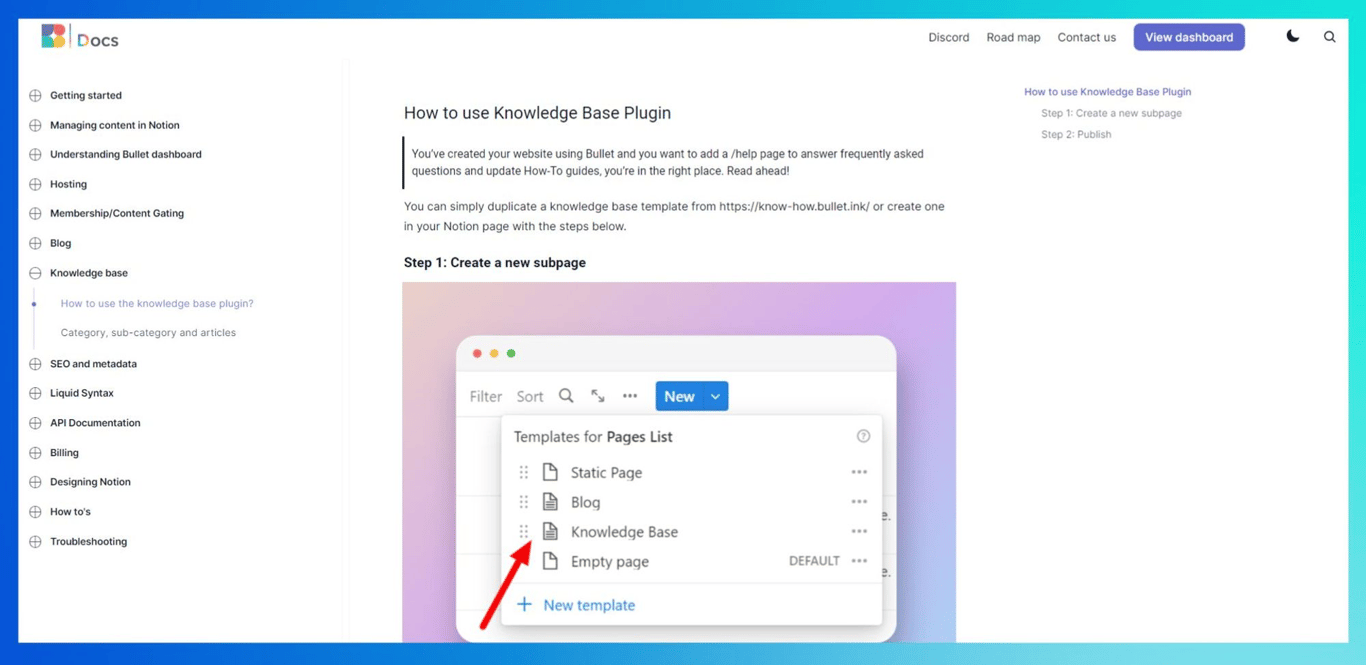Click How to use Knowledge Base Plugin contents link

[1107, 92]
